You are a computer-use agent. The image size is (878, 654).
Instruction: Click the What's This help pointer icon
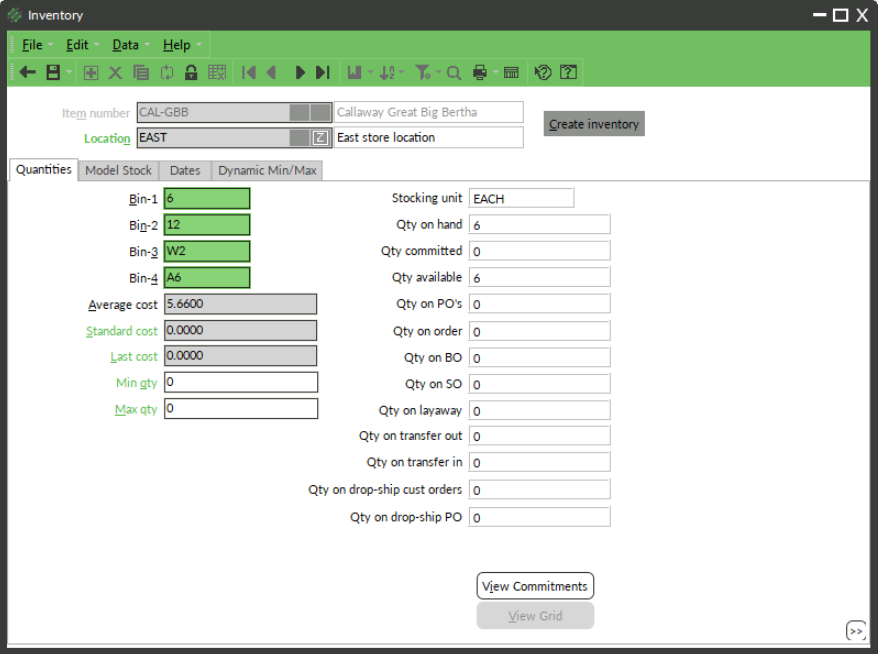(x=543, y=72)
